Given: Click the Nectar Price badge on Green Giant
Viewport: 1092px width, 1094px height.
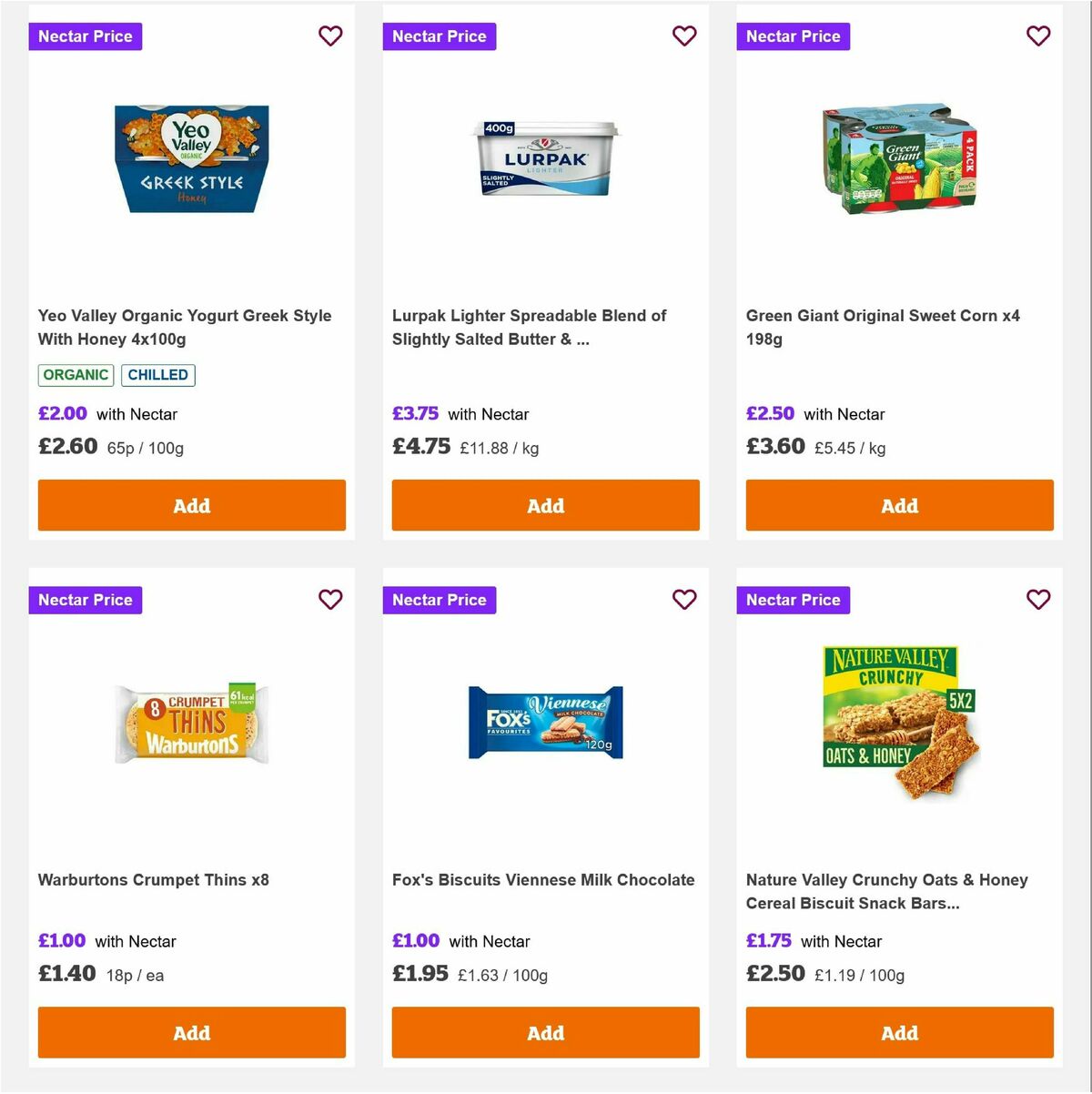Looking at the screenshot, I should [x=793, y=36].
